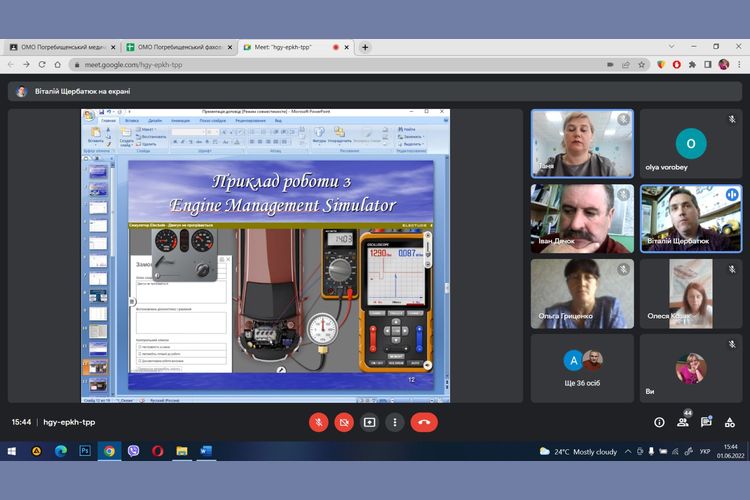The image size is (750, 500).
Task: Open the chat with everyone panel
Action: pos(707,422)
